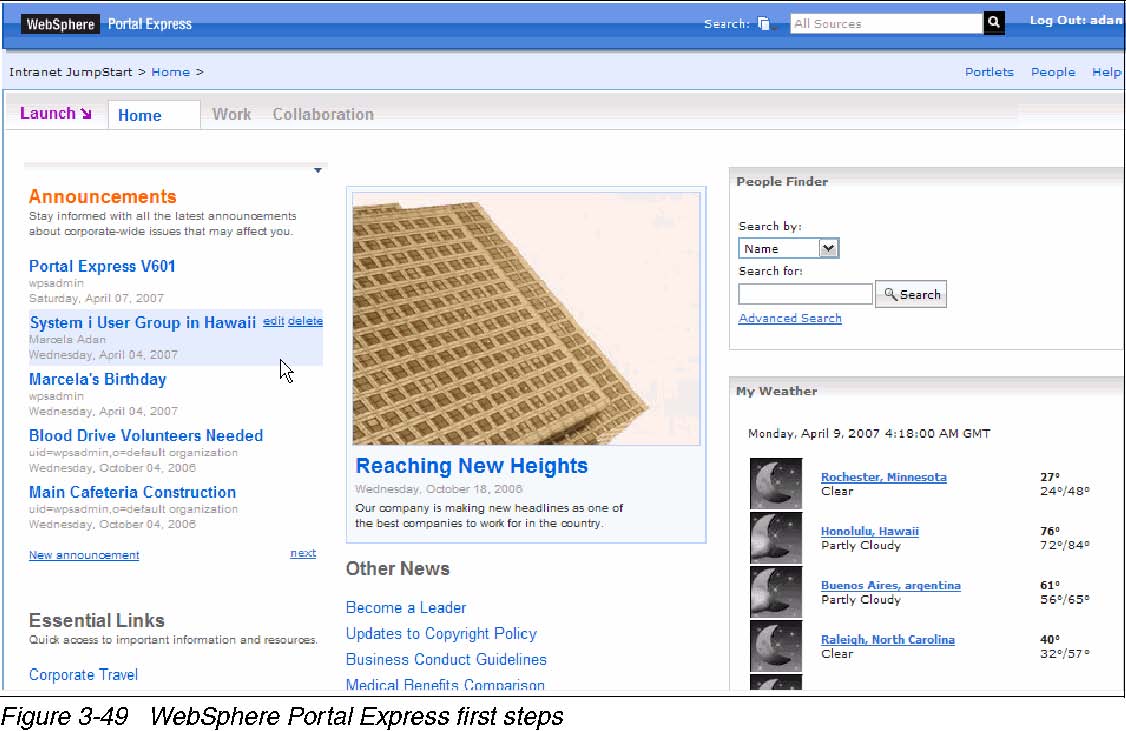The image size is (1126, 731).
Task: Open Buenos Aires, argentina weather link
Action: point(890,585)
